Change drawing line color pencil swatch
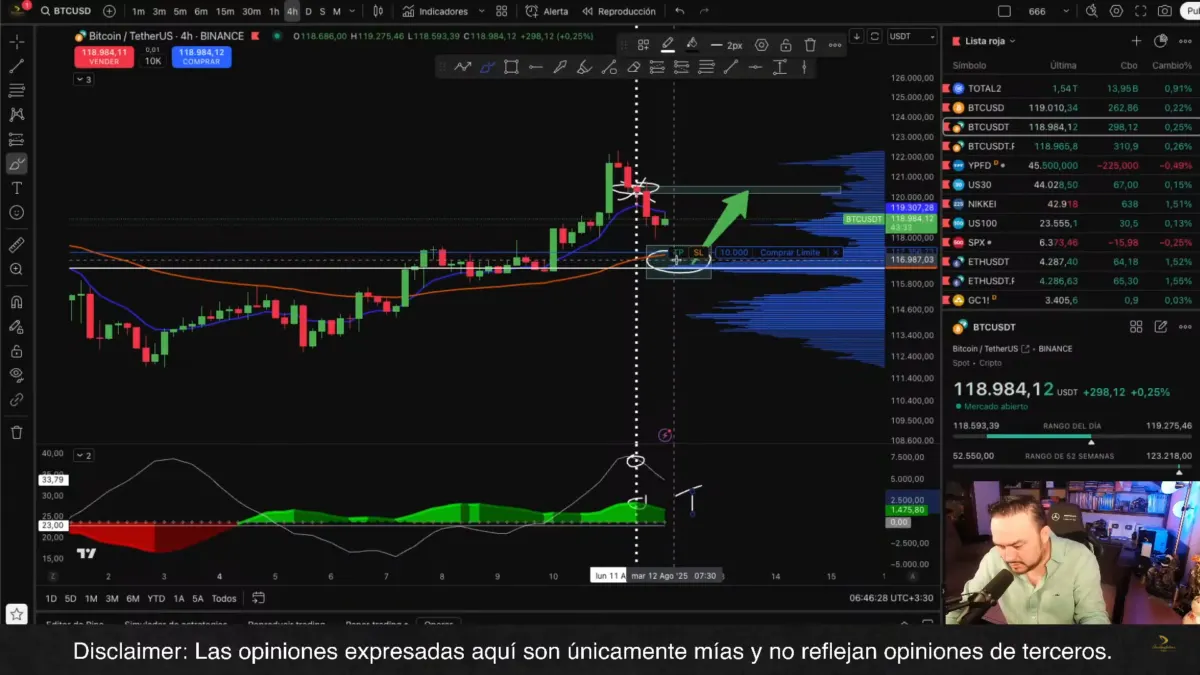Viewport: 1200px width, 675px height. click(x=667, y=45)
